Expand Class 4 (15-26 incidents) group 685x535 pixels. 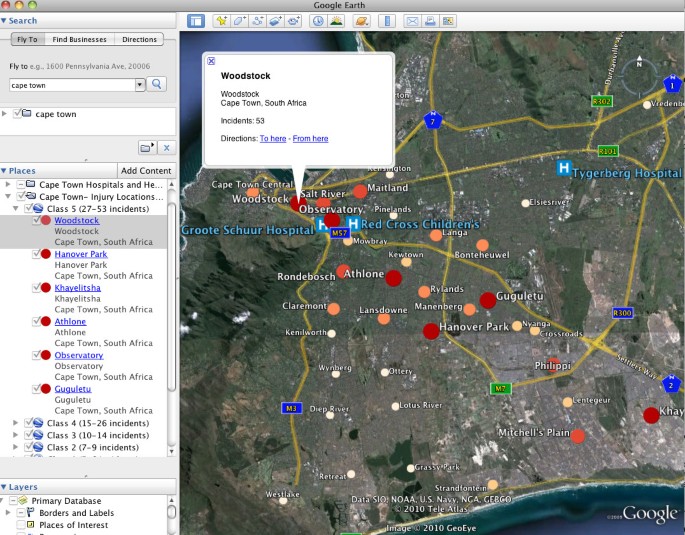click(16, 423)
